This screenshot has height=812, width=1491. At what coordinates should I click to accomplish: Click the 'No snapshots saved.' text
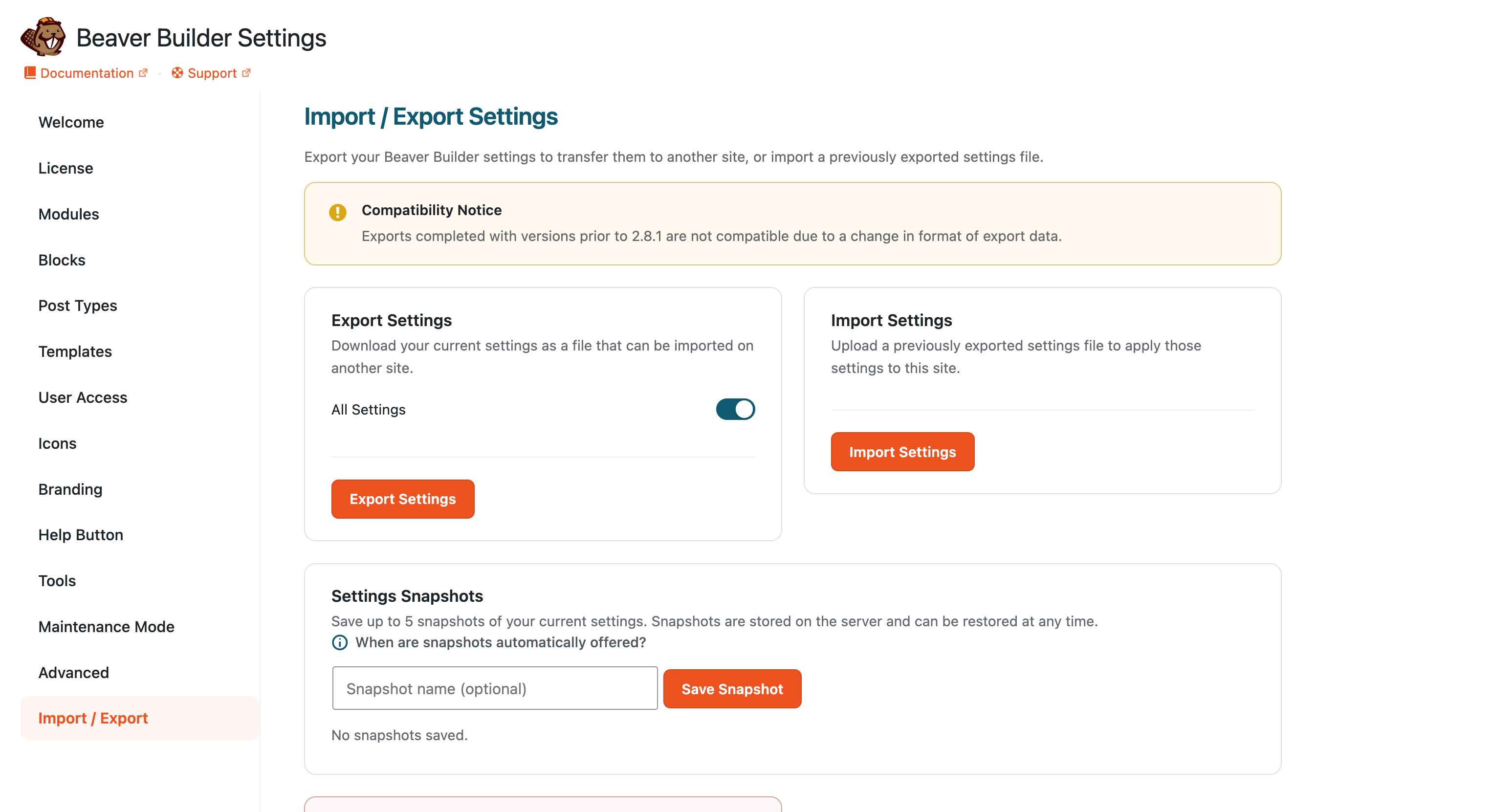pos(399,735)
